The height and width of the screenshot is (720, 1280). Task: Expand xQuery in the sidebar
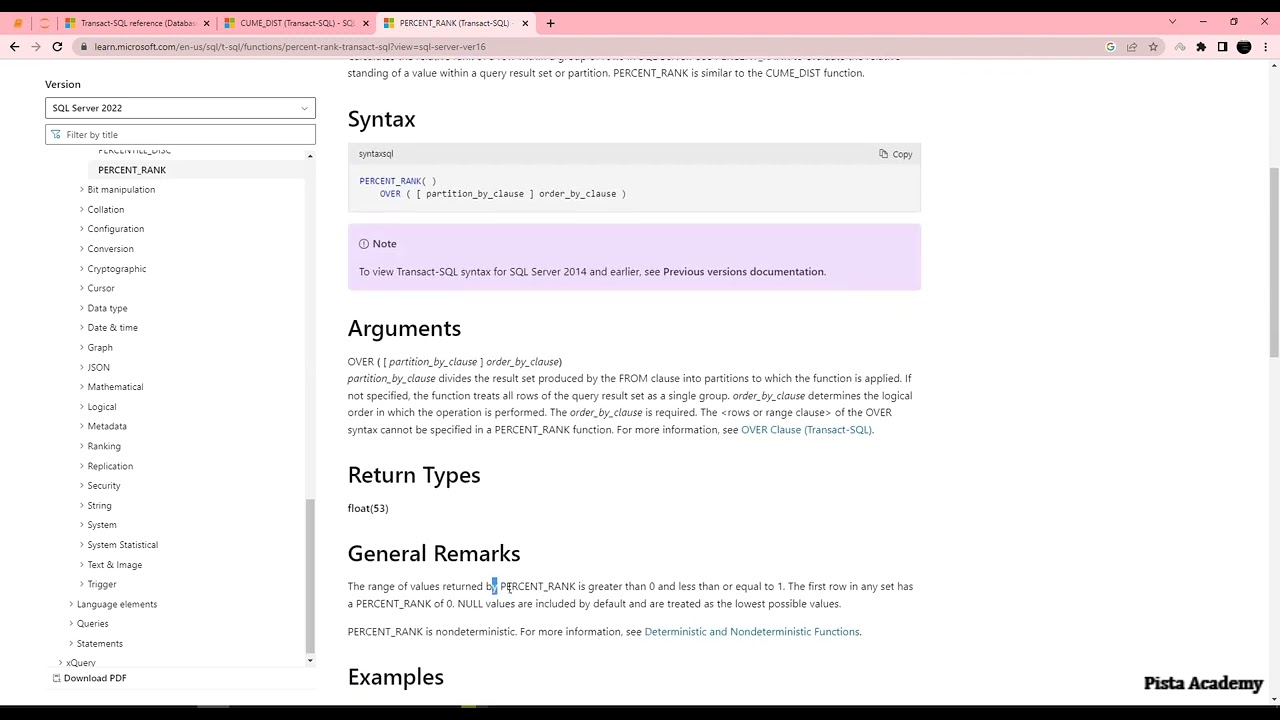61,663
